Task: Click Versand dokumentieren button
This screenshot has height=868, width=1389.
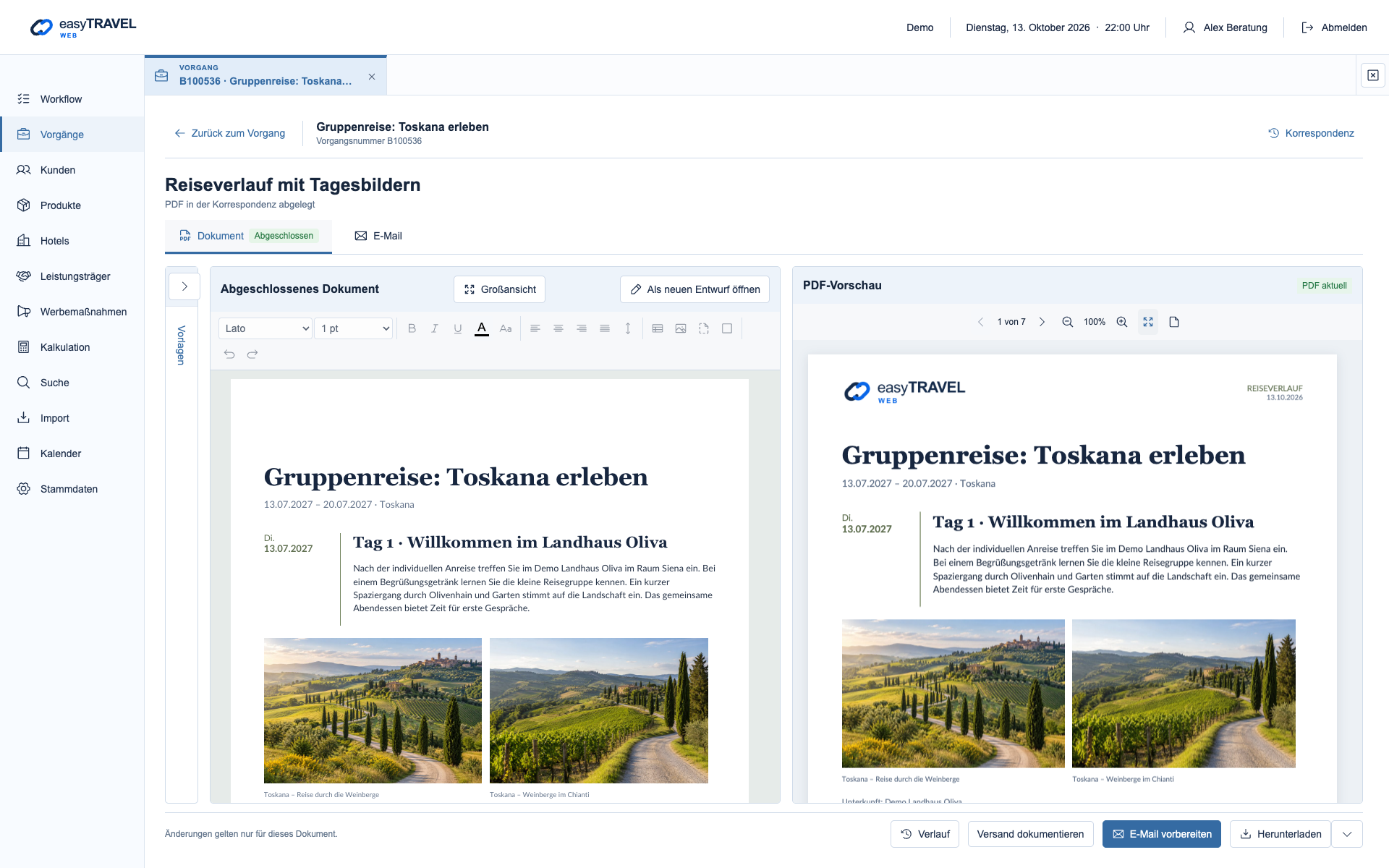Action: 1030,834
